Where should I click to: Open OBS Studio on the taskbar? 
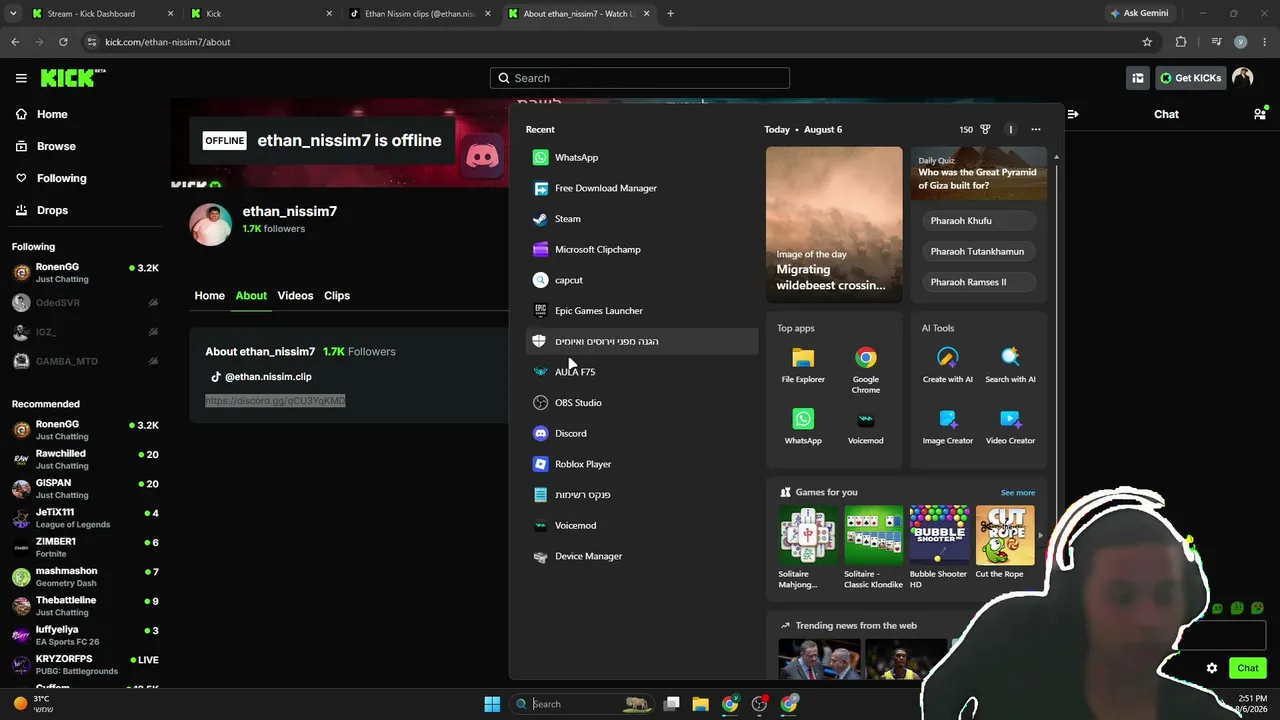760,704
